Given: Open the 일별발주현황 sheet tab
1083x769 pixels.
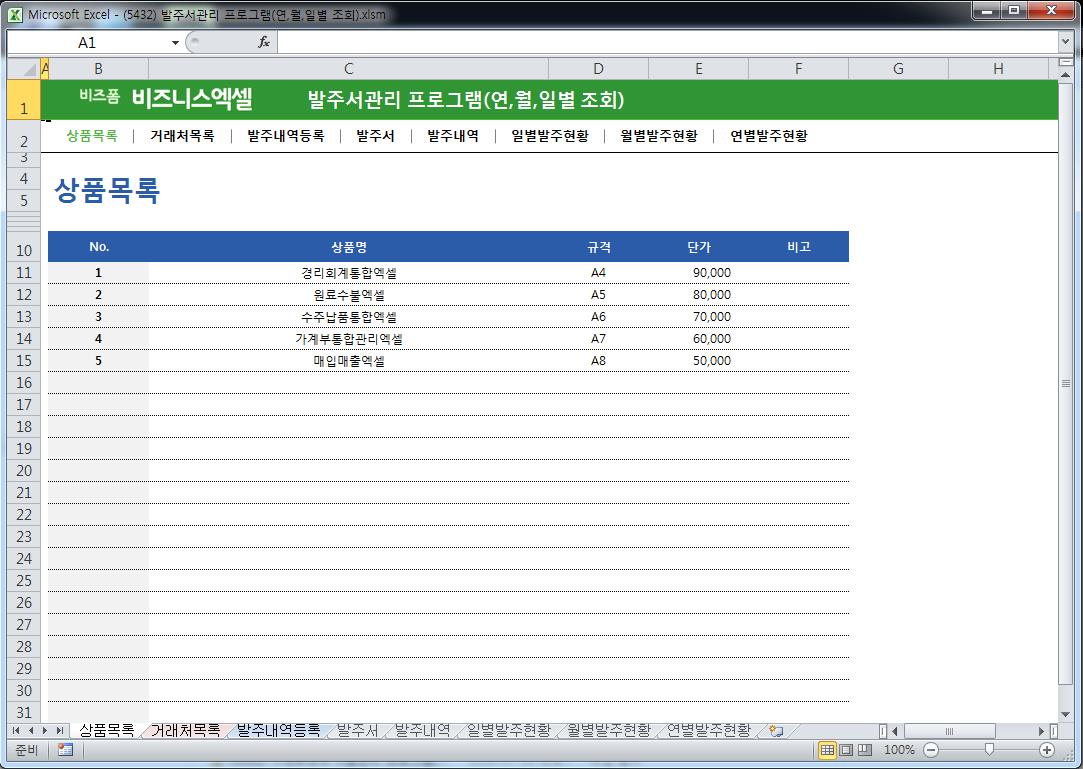Looking at the screenshot, I should pyautogui.click(x=508, y=730).
